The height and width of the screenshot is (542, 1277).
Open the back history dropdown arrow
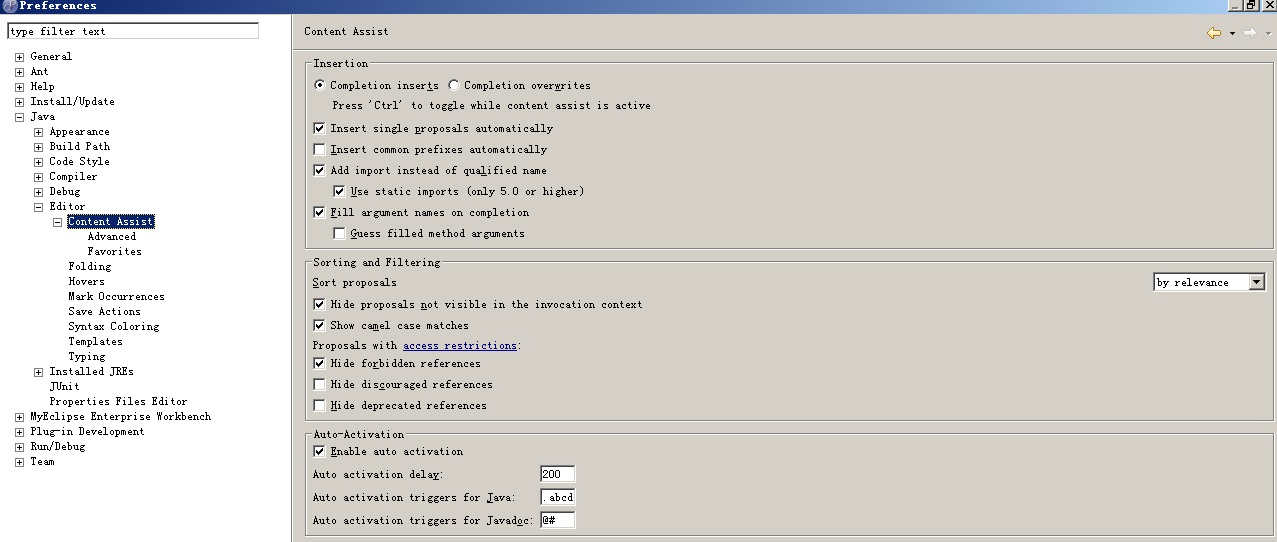[1232, 33]
